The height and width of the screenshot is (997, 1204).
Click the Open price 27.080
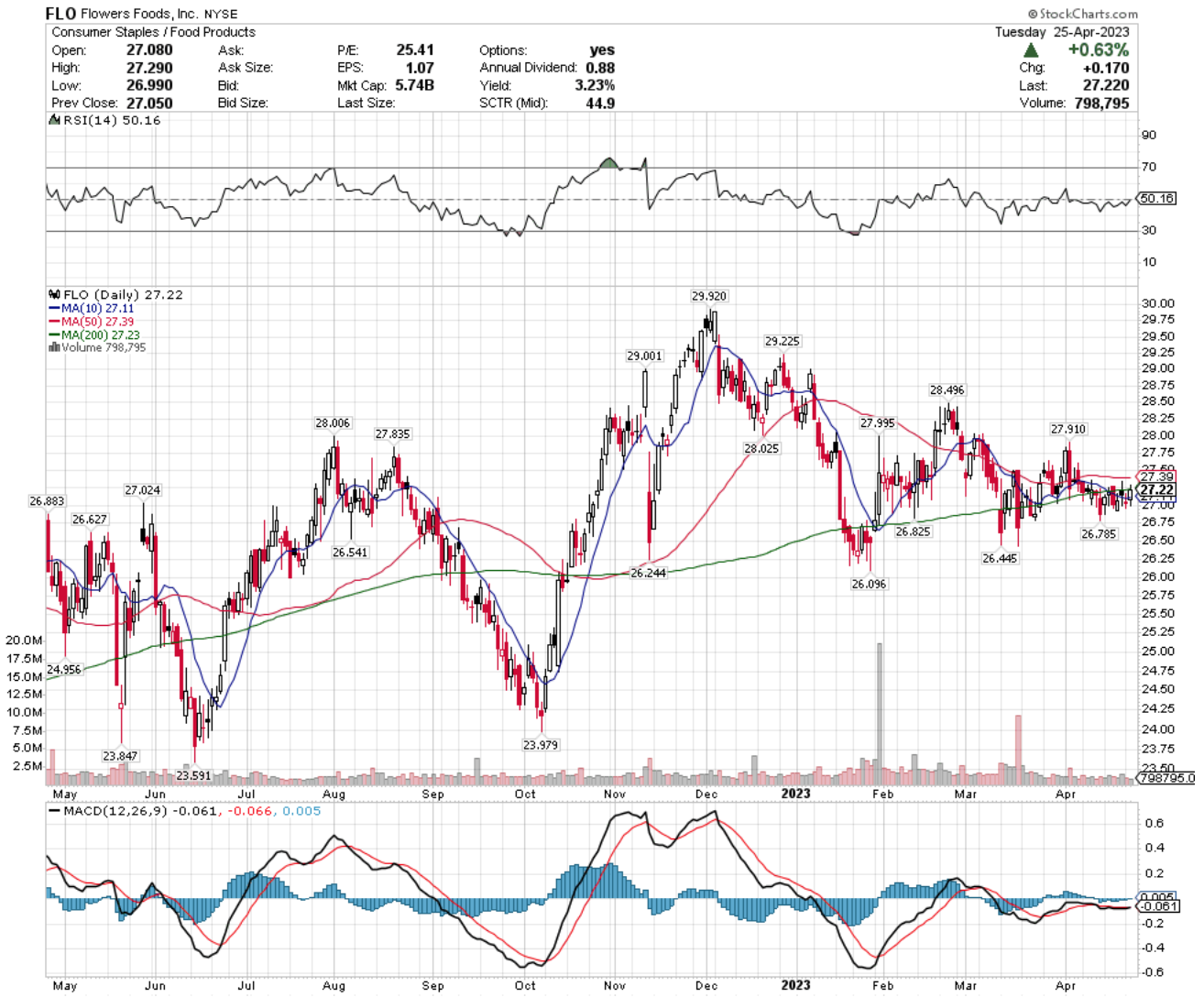point(149,50)
